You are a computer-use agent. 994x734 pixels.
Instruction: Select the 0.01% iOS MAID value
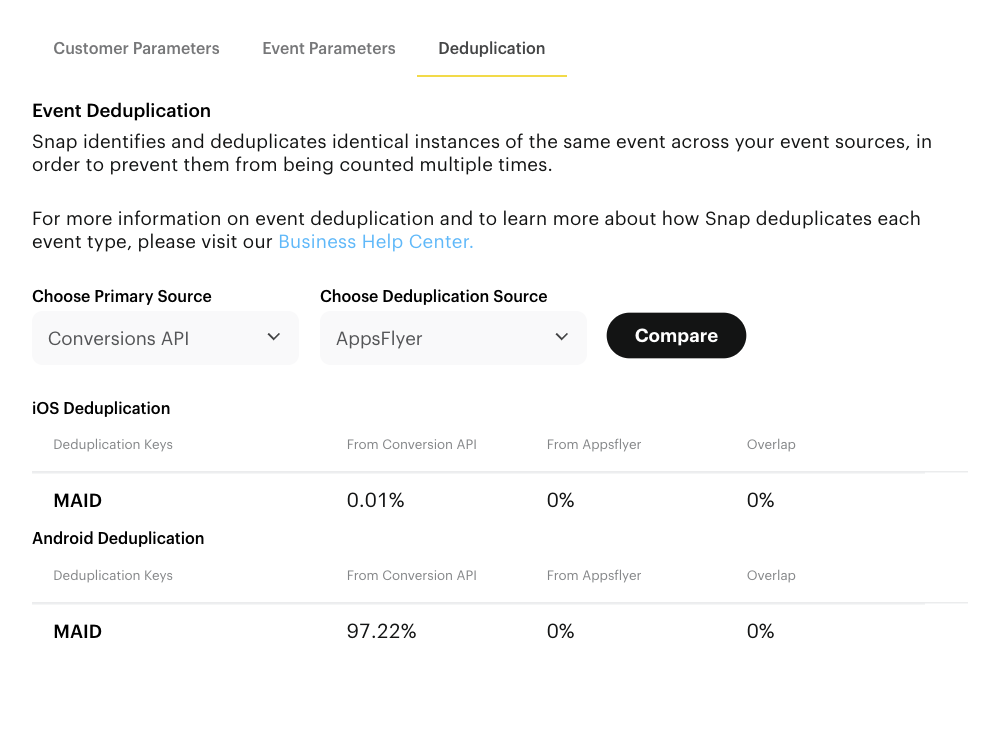375,500
